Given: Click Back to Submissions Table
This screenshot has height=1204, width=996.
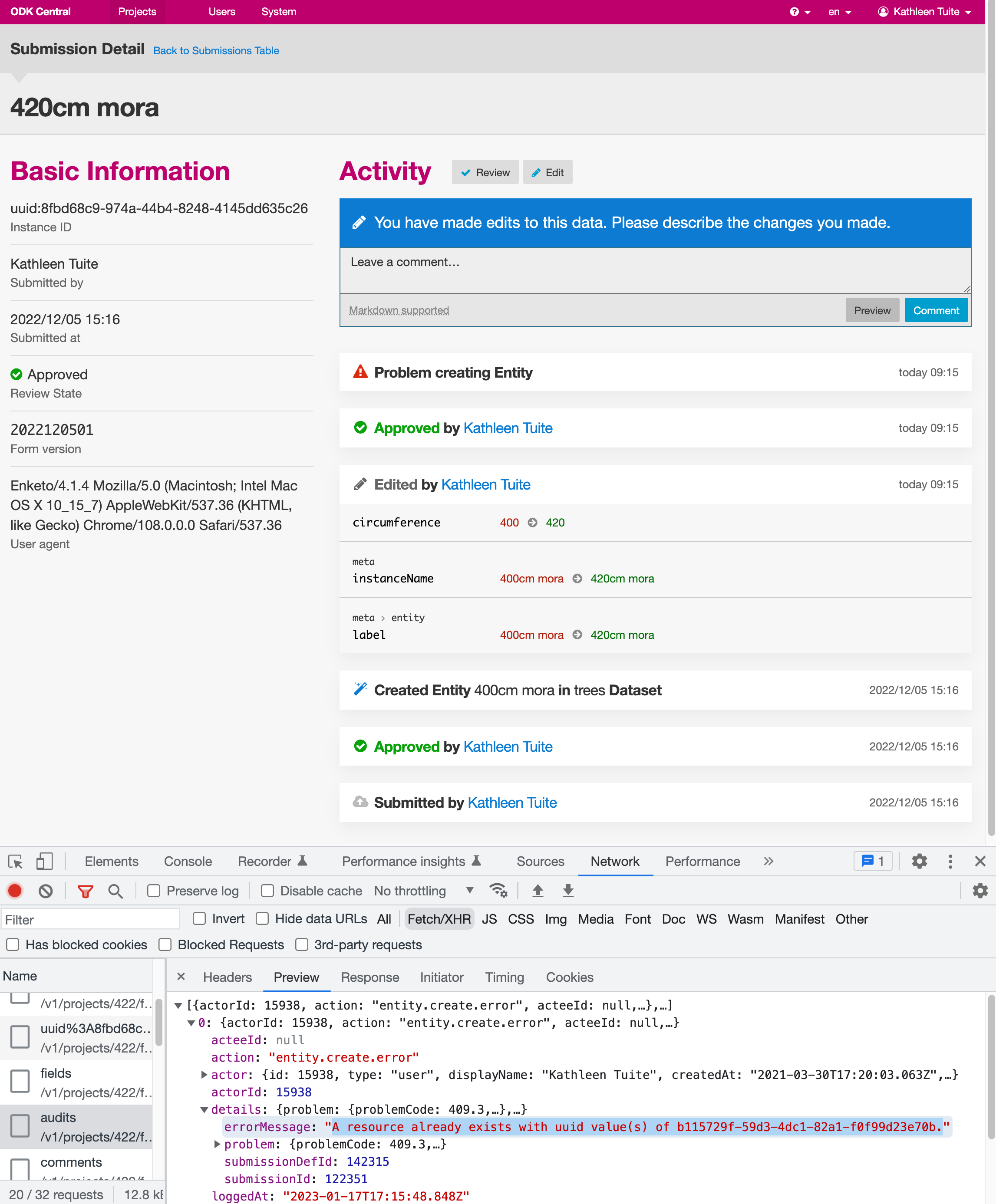Looking at the screenshot, I should tap(216, 50).
